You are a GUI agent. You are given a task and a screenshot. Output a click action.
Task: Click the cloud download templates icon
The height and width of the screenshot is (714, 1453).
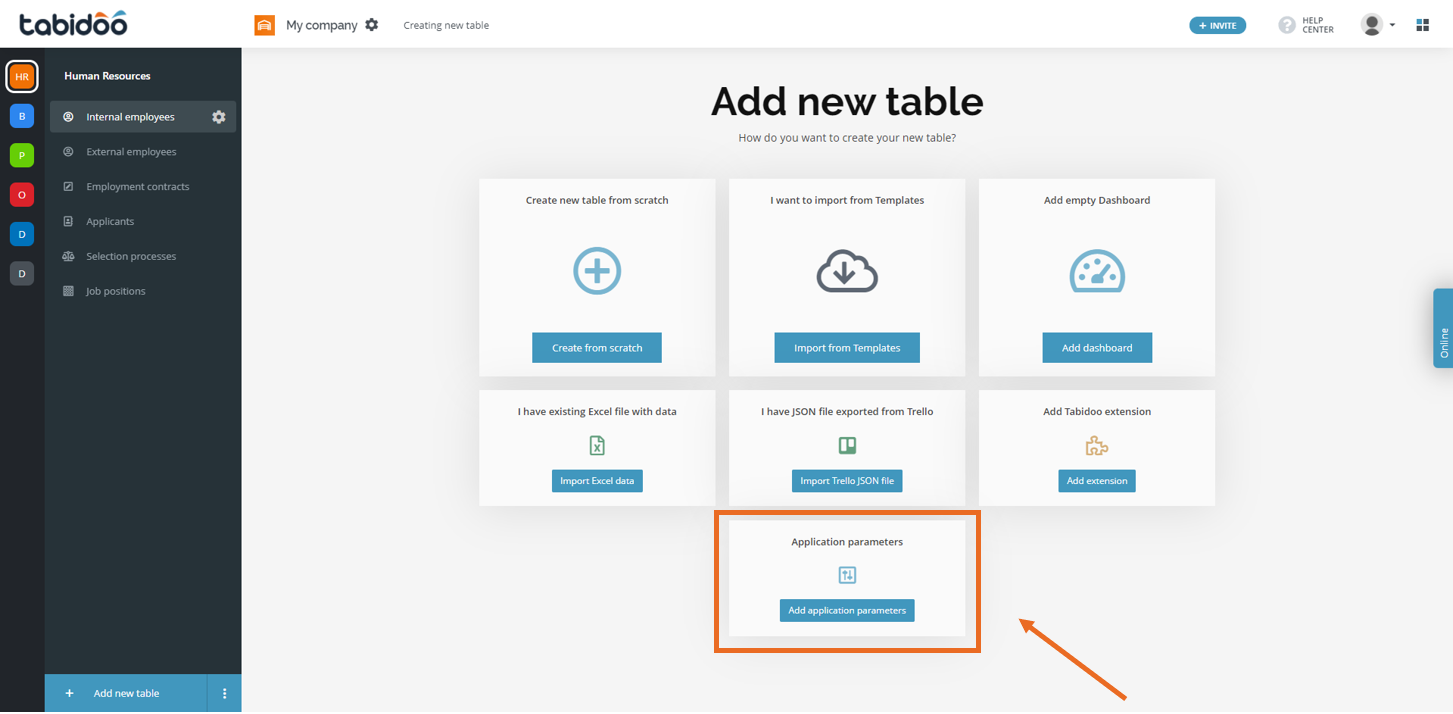pyautogui.click(x=847, y=270)
